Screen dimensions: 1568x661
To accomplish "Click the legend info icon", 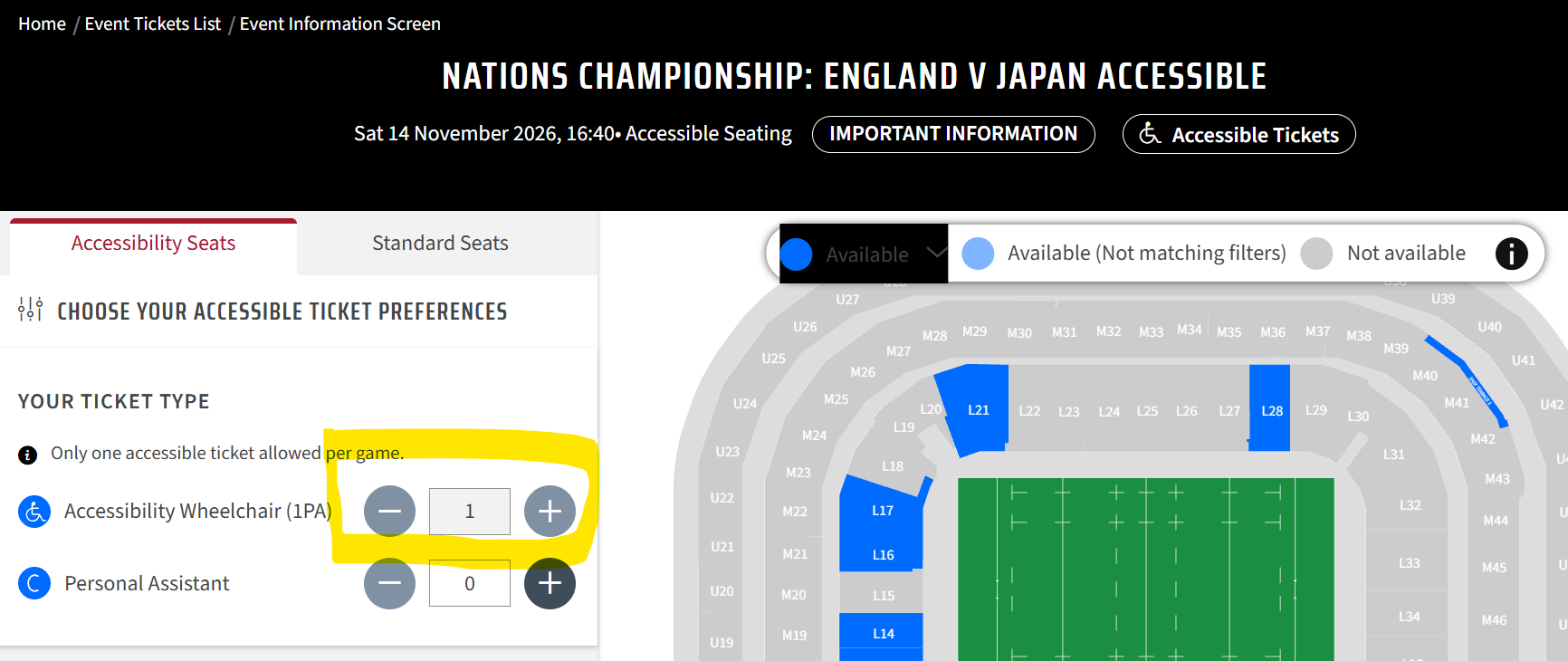I will (x=1511, y=254).
